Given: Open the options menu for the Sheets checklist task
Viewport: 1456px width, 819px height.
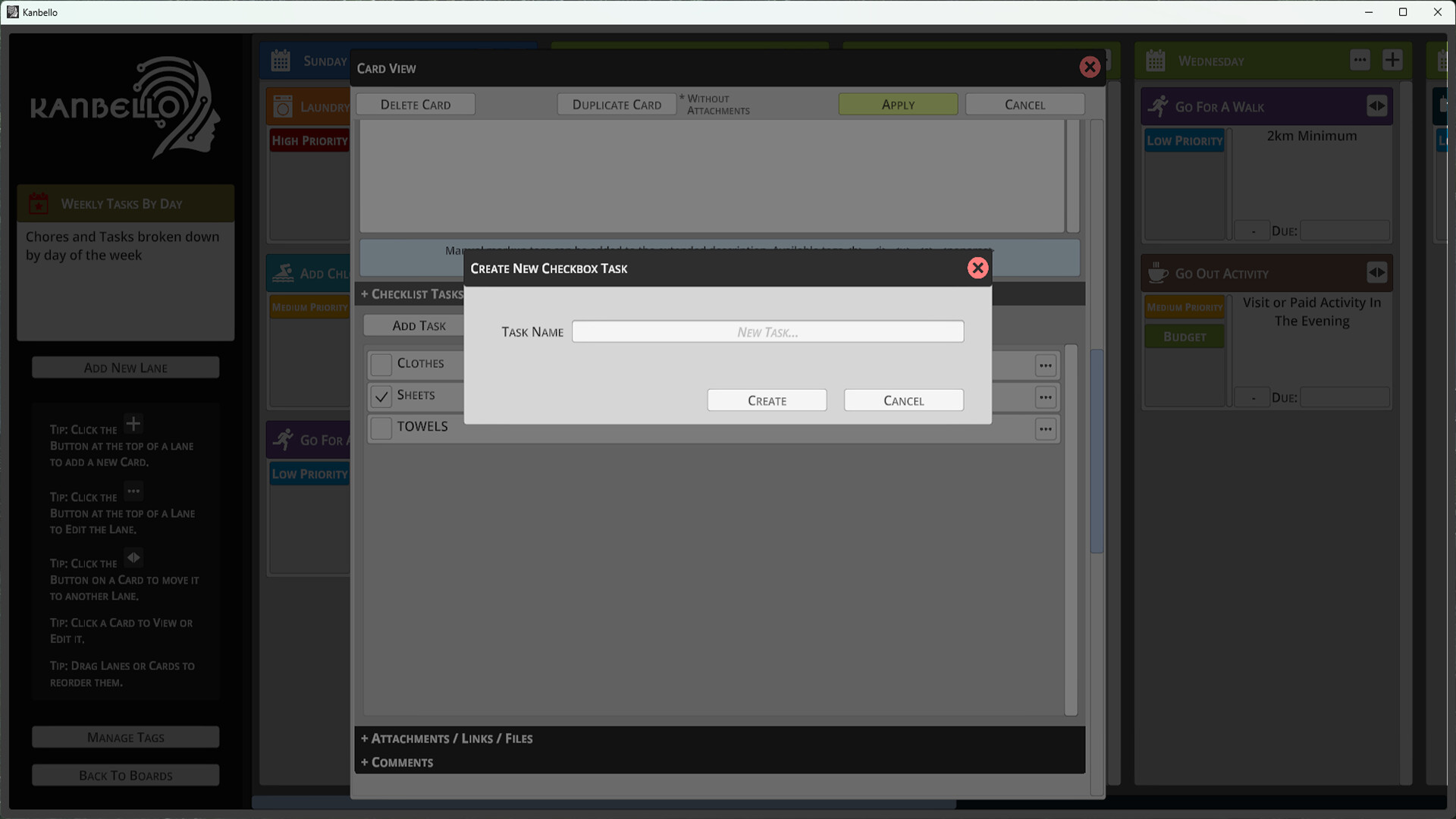Looking at the screenshot, I should pos(1046,397).
